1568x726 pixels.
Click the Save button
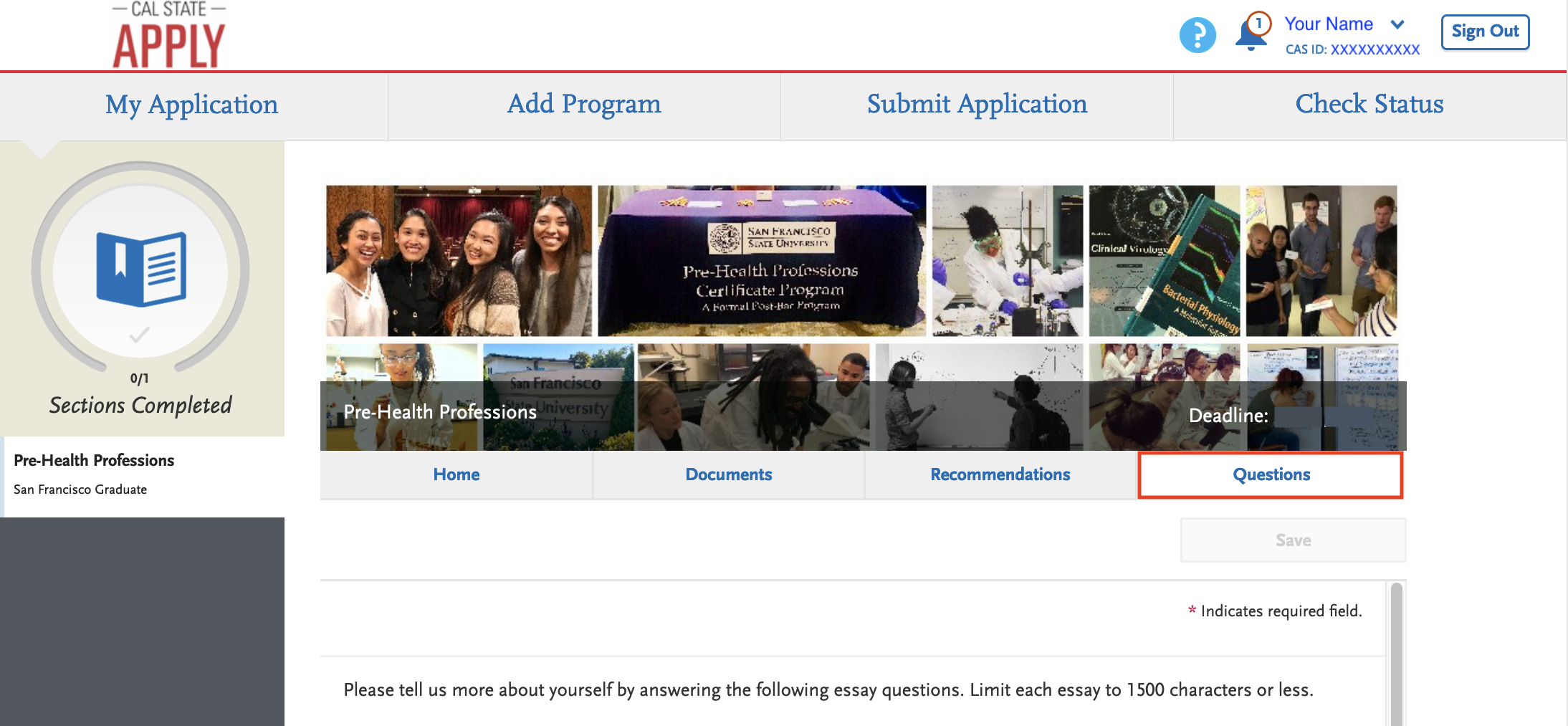1293,540
